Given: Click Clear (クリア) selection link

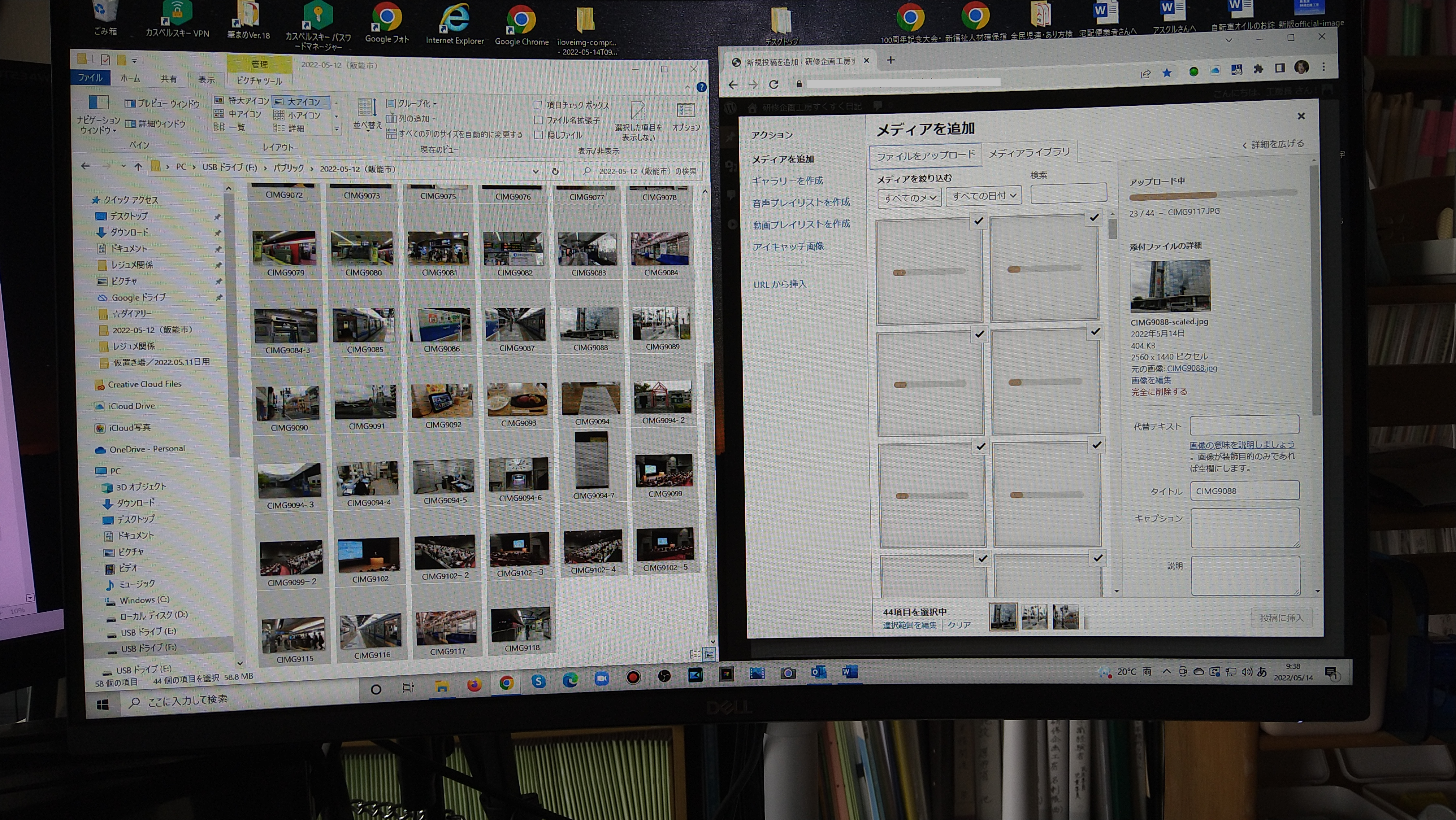Looking at the screenshot, I should click(x=959, y=625).
